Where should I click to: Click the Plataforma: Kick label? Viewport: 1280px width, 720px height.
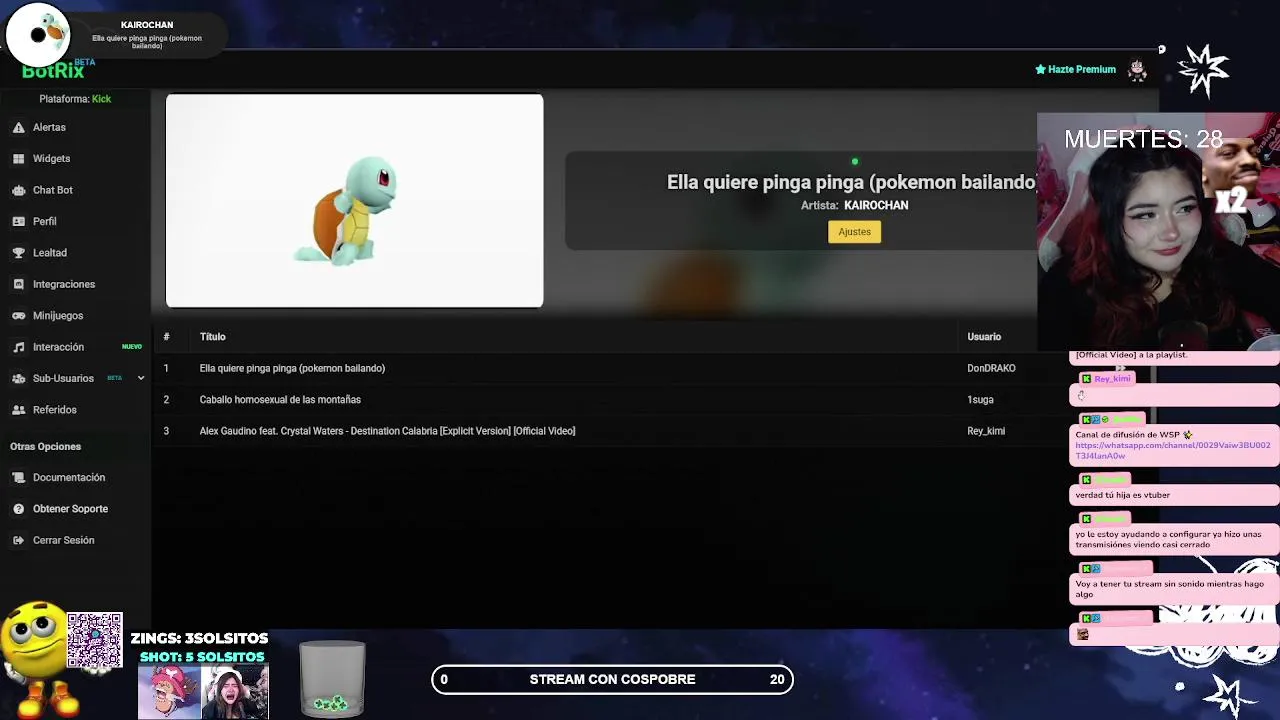[x=75, y=99]
